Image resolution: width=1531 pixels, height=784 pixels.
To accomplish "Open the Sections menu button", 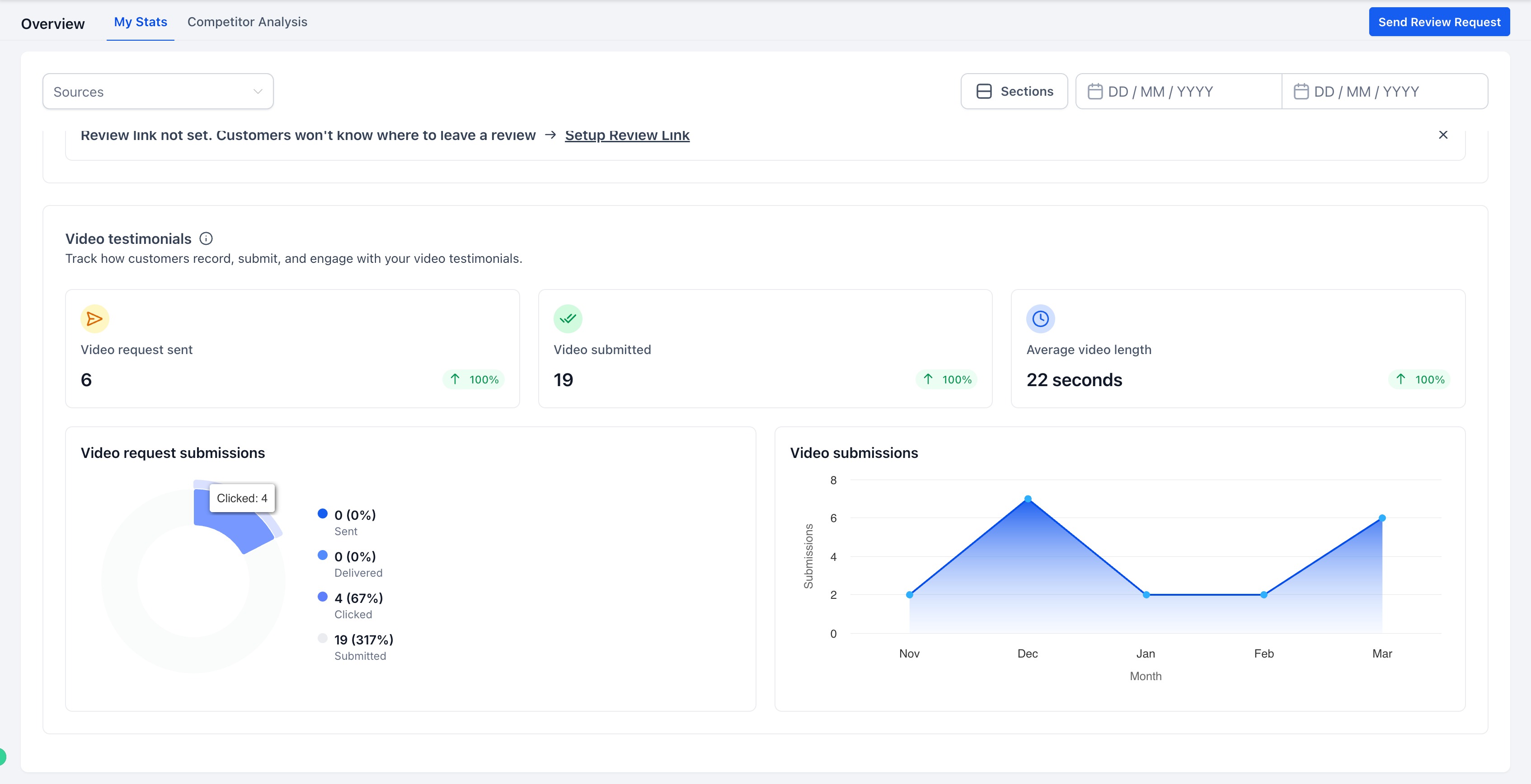I will [1014, 92].
